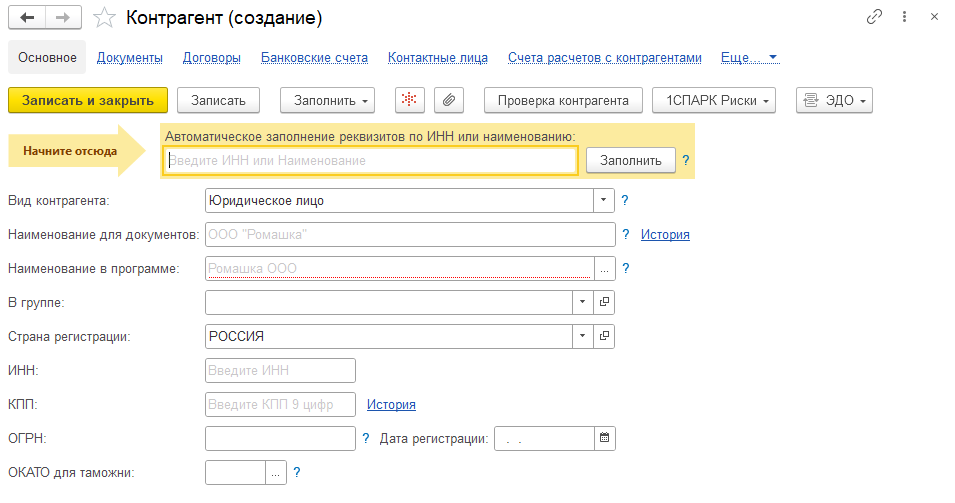Click ellipsis button of ОКАТО для таможни
955x503 pixels.
275,473
